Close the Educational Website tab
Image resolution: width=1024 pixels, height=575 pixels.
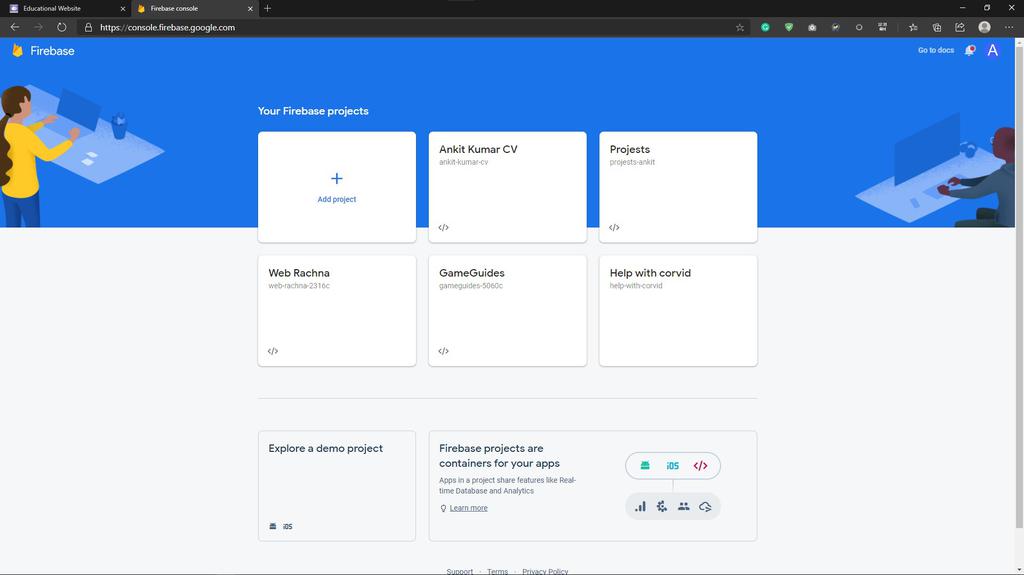pos(122,8)
